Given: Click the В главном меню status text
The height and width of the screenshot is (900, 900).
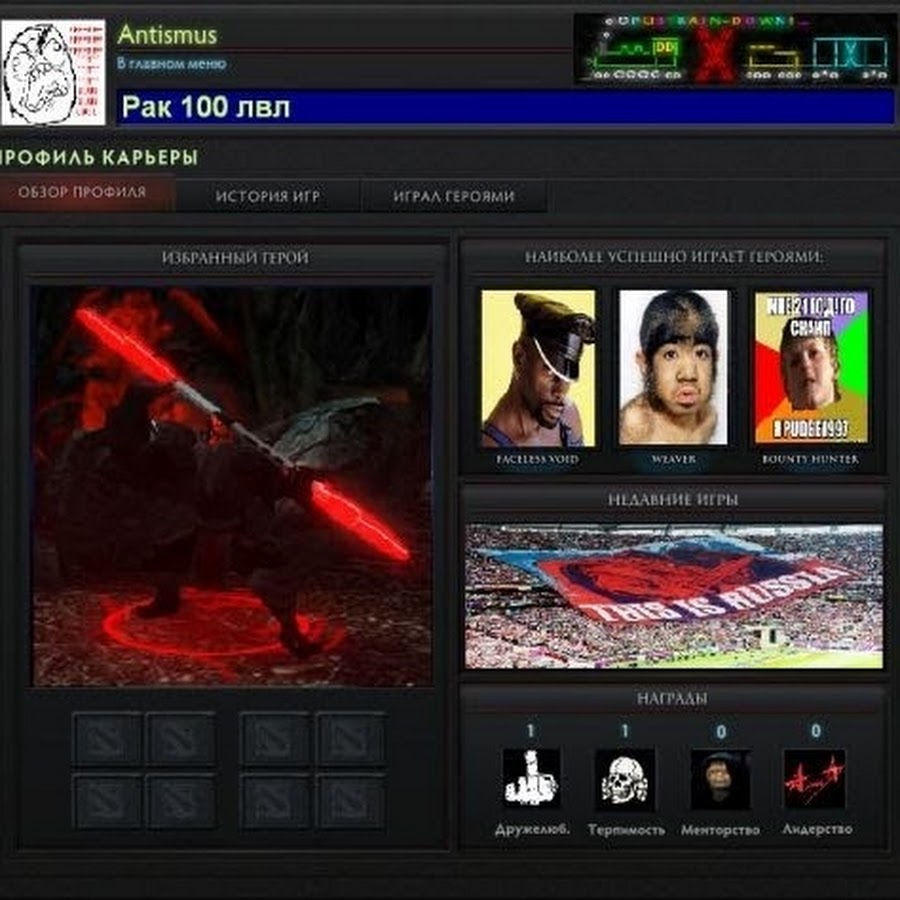Looking at the screenshot, I should pos(172,63).
